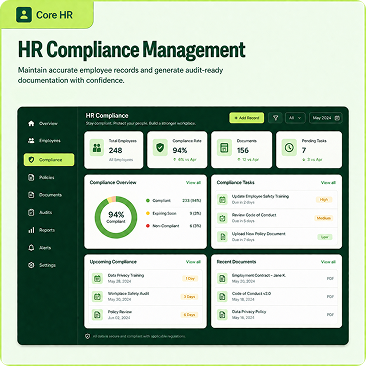The height and width of the screenshot is (366, 366).
Task: Click the Employees people icon
Action: [x=31, y=141]
